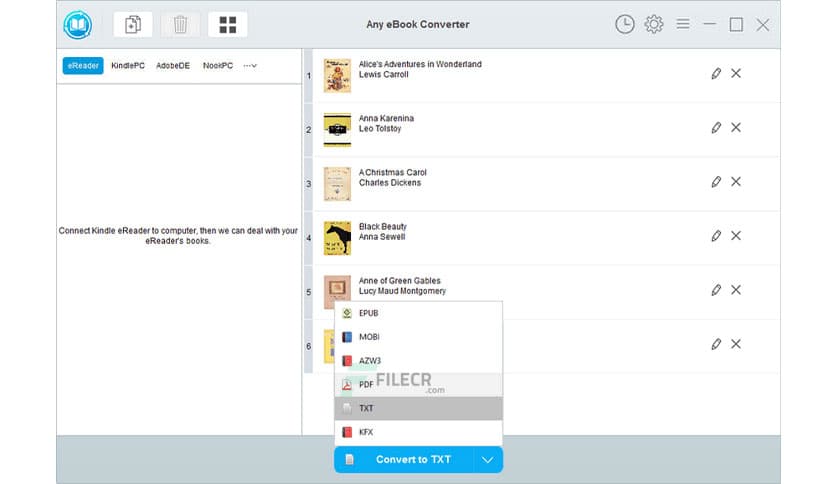Switch to the KindlePC tab
836x484 pixels.
click(x=128, y=66)
